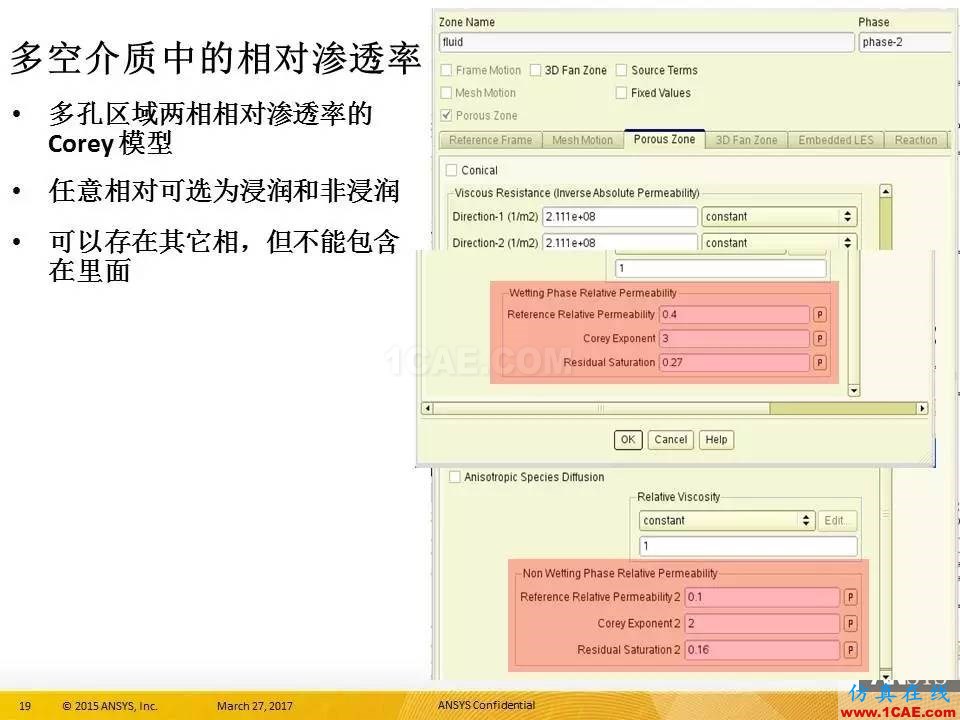
Task: Select the Porous Zone tab
Action: click(664, 140)
